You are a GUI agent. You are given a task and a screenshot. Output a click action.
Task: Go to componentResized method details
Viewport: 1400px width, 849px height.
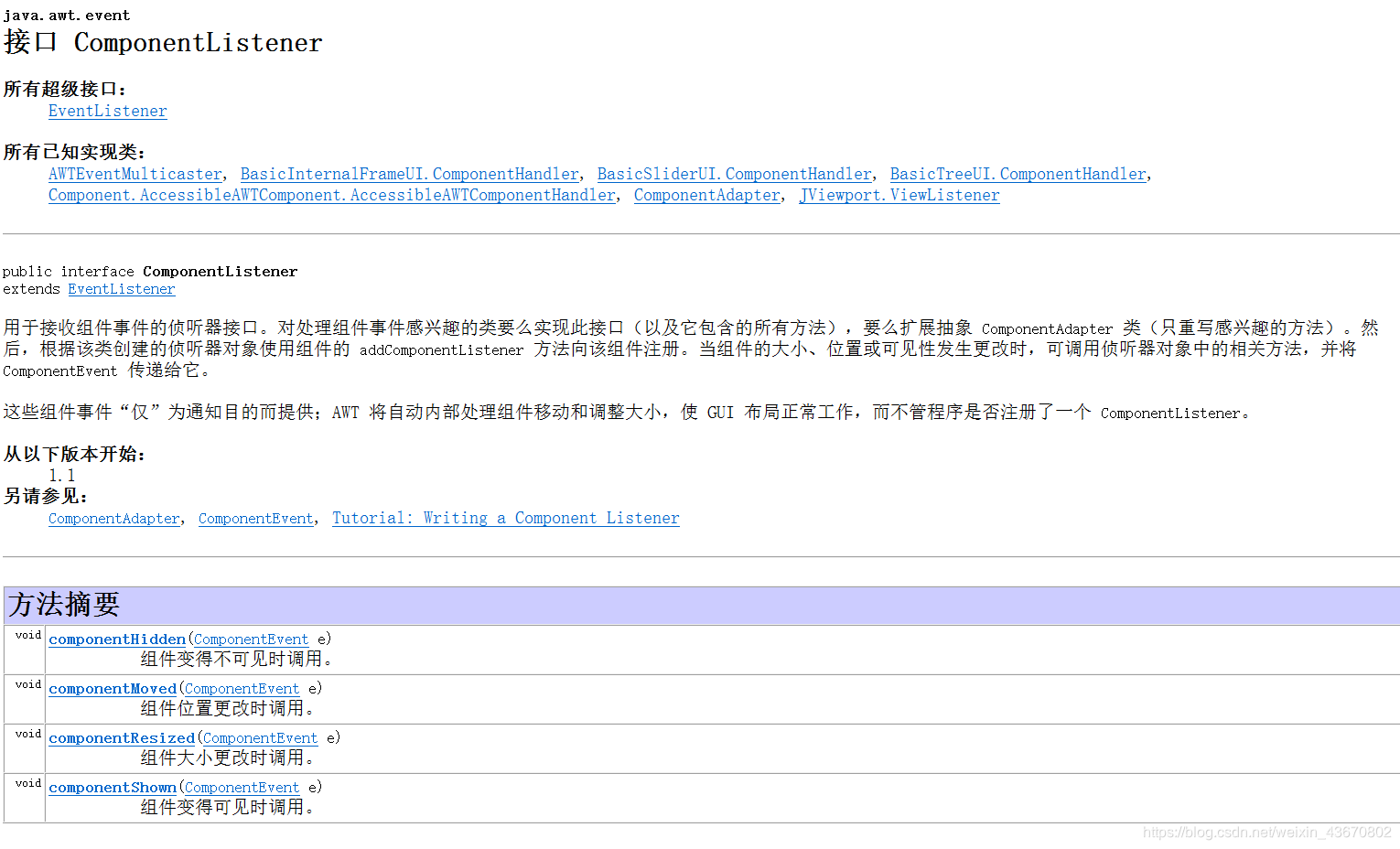[x=122, y=738]
